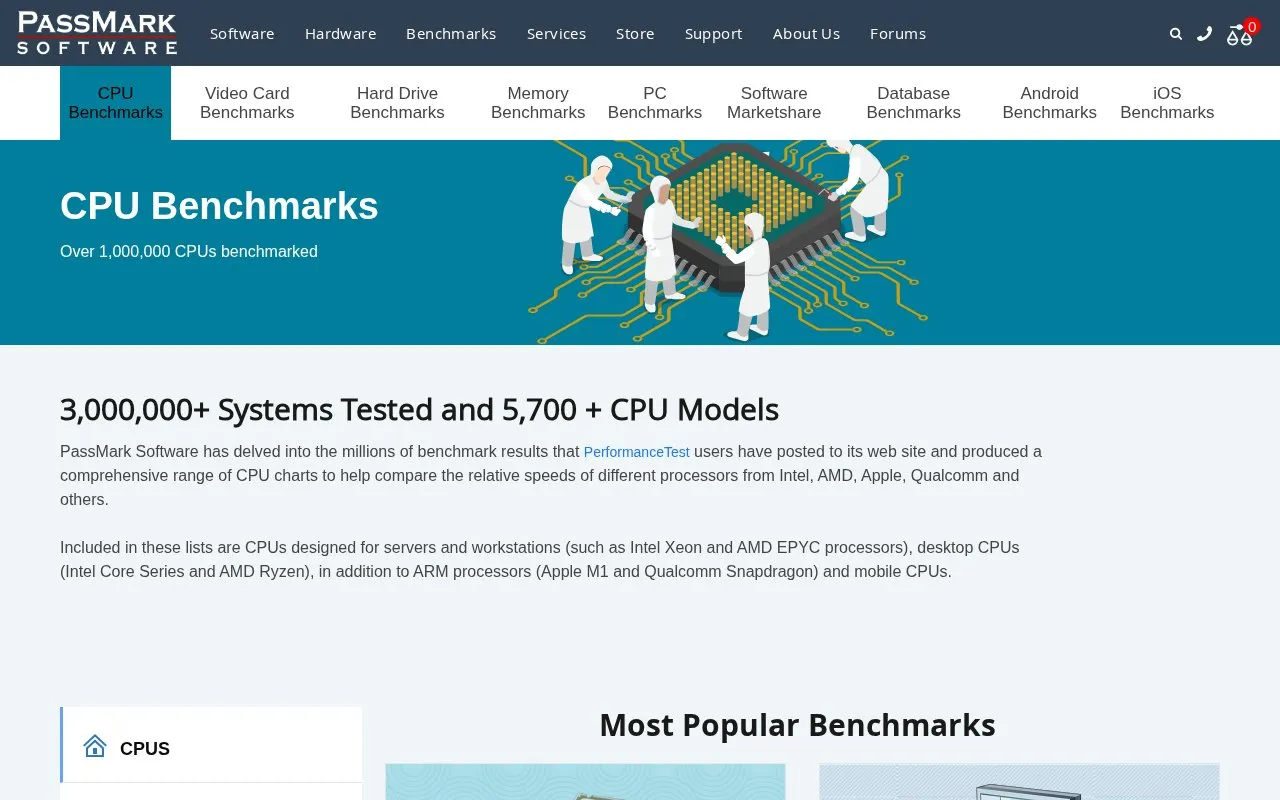Click the house icon beside CPUS
Image resolution: width=1280 pixels, height=800 pixels.
95,746
